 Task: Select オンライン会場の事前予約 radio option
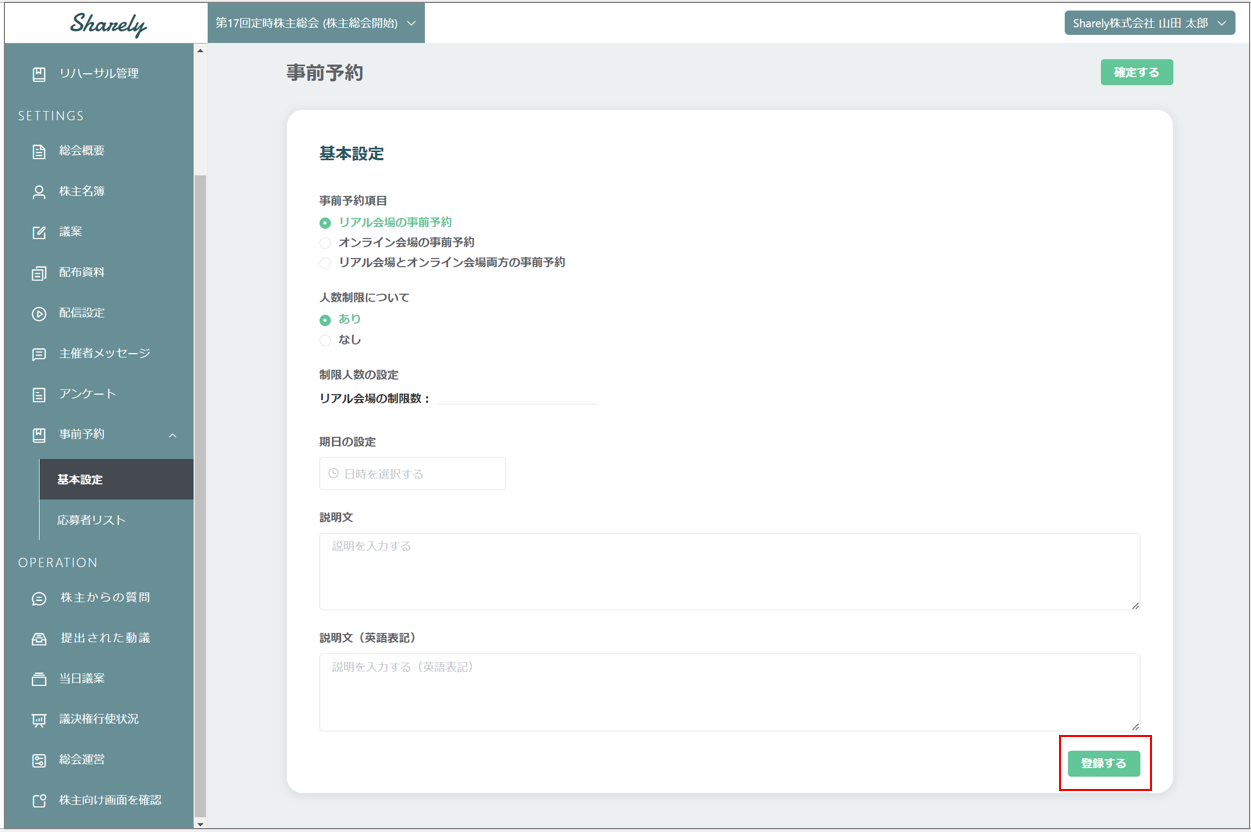(325, 243)
